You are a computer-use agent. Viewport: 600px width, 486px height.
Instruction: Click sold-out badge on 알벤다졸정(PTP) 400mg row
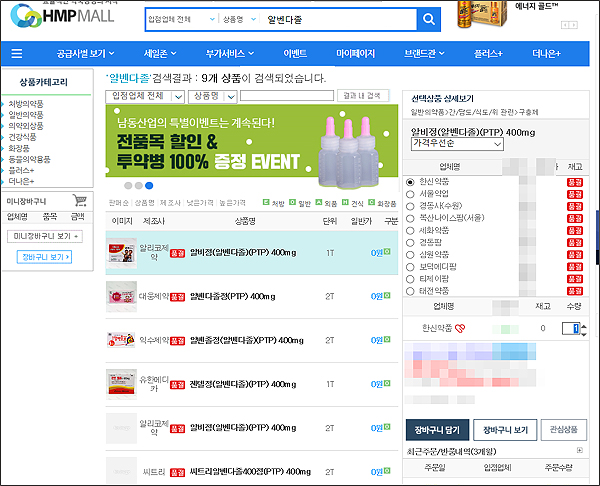point(178,297)
